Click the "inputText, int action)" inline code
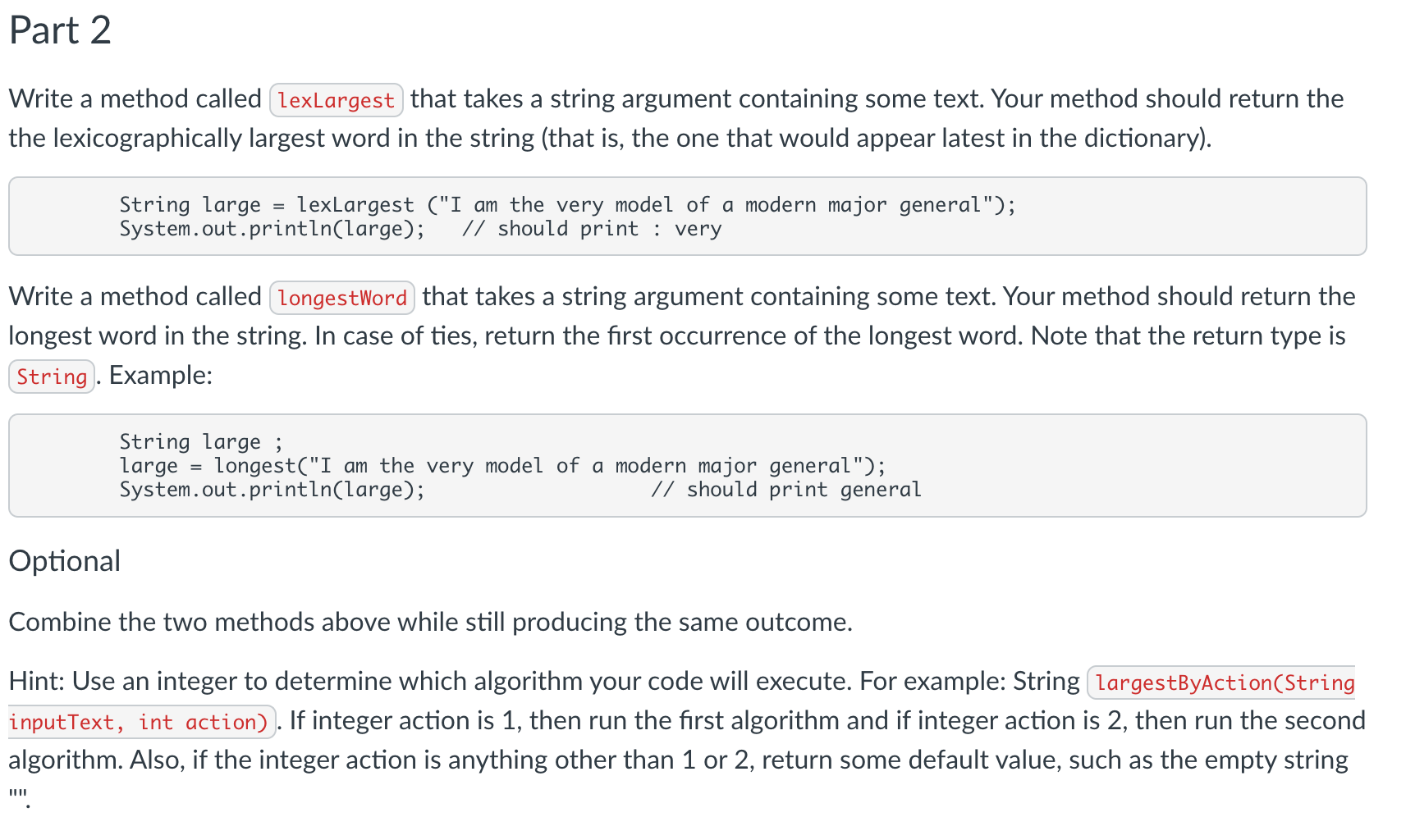The height and width of the screenshot is (840, 1415). click(x=140, y=722)
